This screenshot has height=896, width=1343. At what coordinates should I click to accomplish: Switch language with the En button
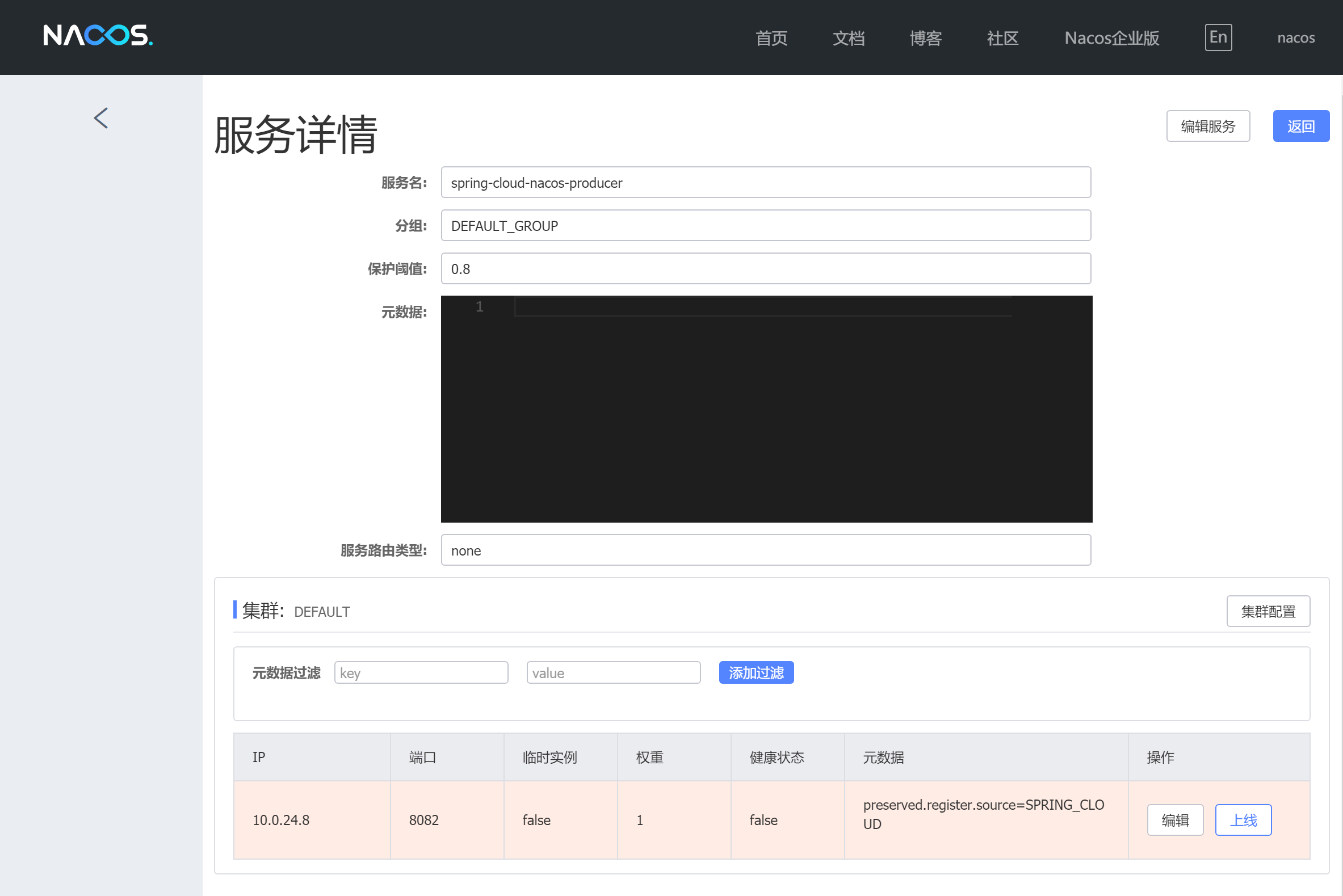[x=1218, y=36]
